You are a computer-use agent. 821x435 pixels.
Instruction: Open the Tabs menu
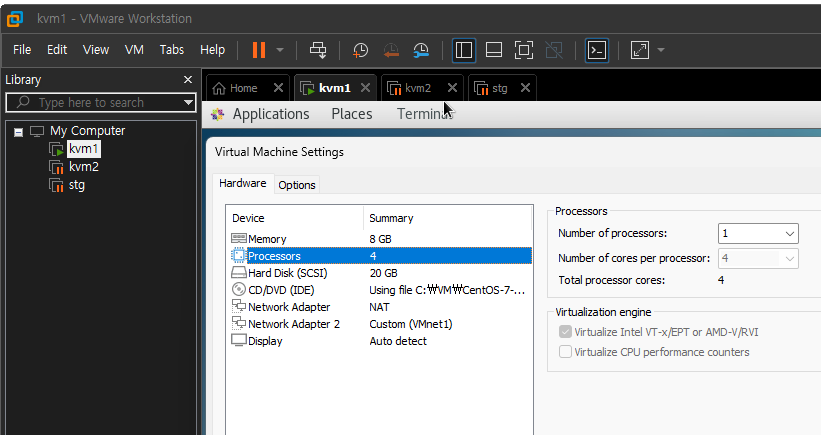tap(172, 50)
